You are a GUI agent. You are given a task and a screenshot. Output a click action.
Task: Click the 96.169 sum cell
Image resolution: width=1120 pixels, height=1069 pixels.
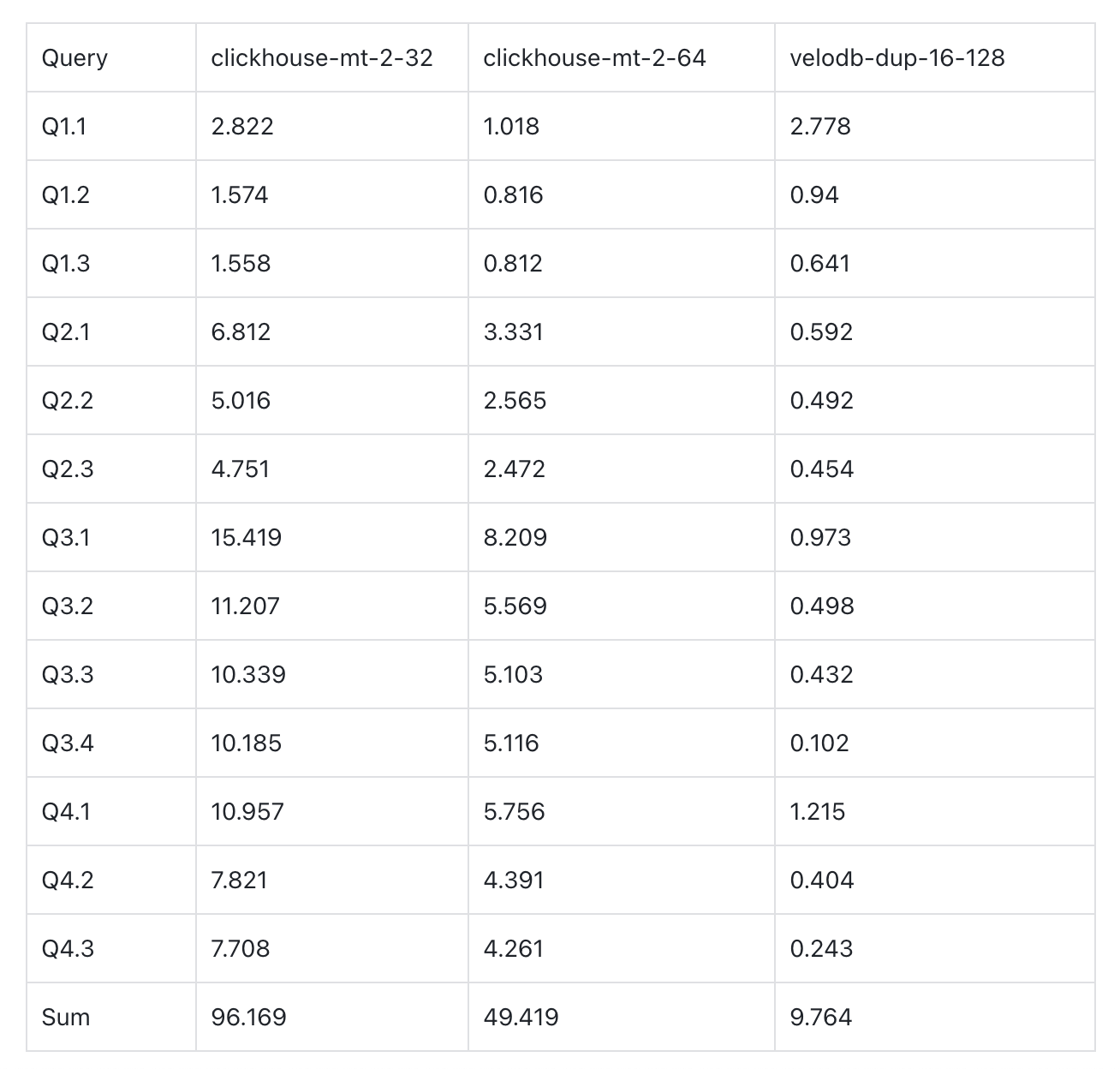click(x=249, y=1018)
